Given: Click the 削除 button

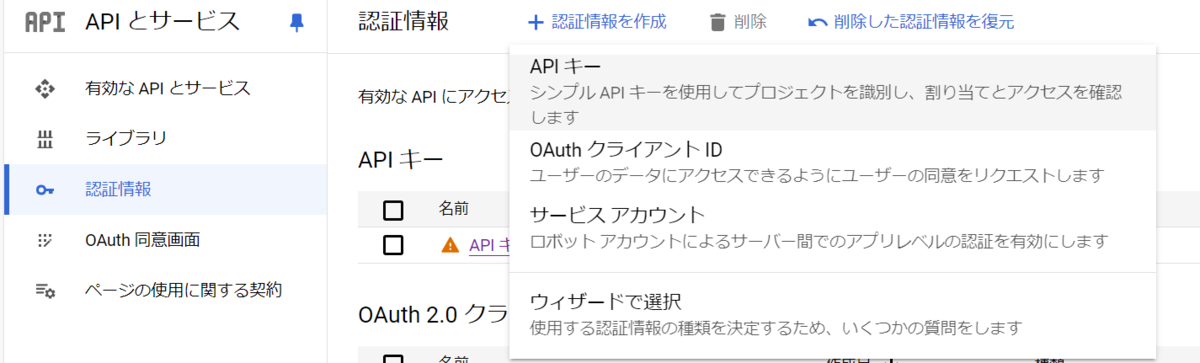Looking at the screenshot, I should click(738, 22).
